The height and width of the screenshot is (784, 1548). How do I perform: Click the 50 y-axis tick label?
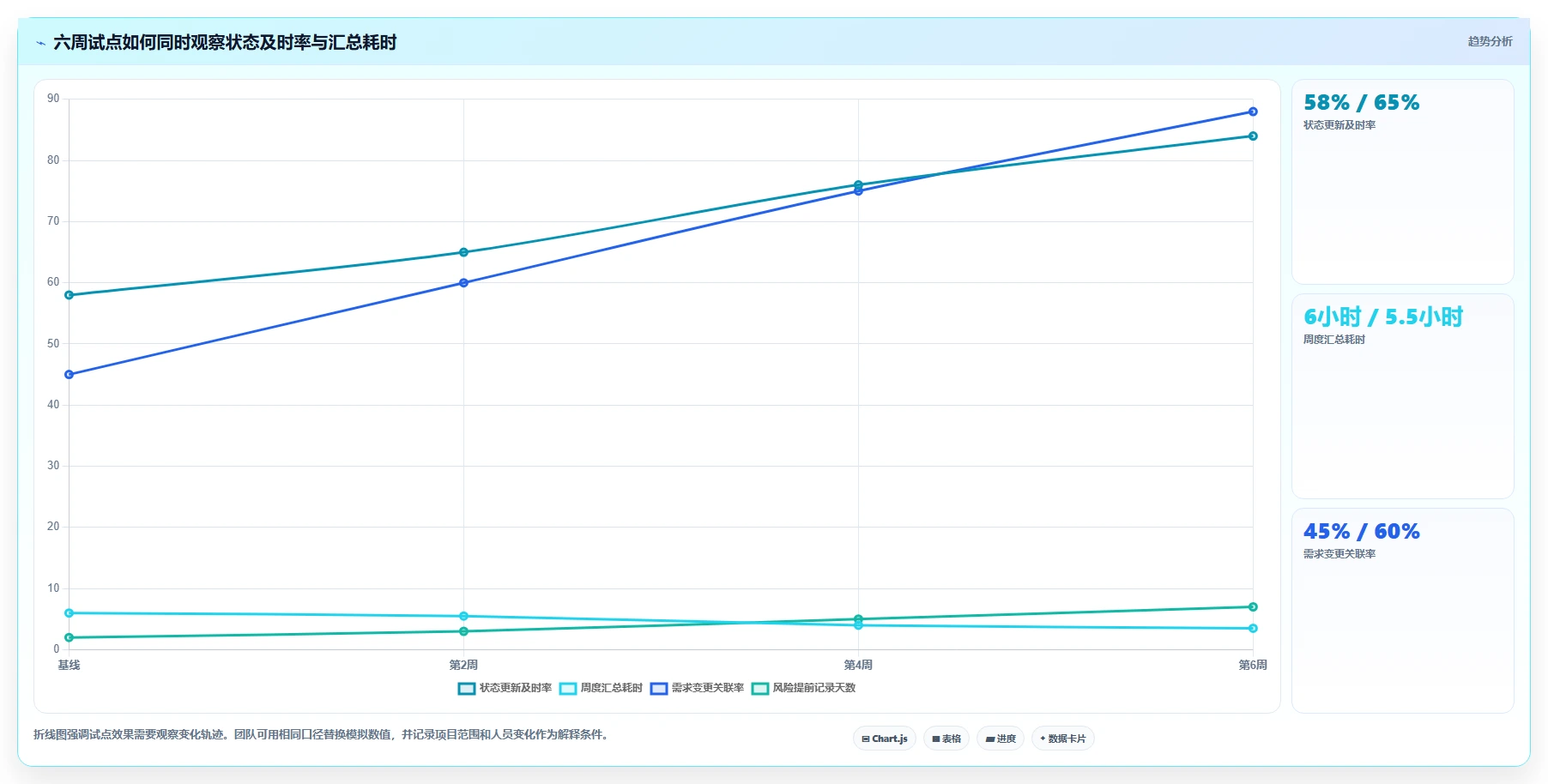pyautogui.click(x=53, y=344)
